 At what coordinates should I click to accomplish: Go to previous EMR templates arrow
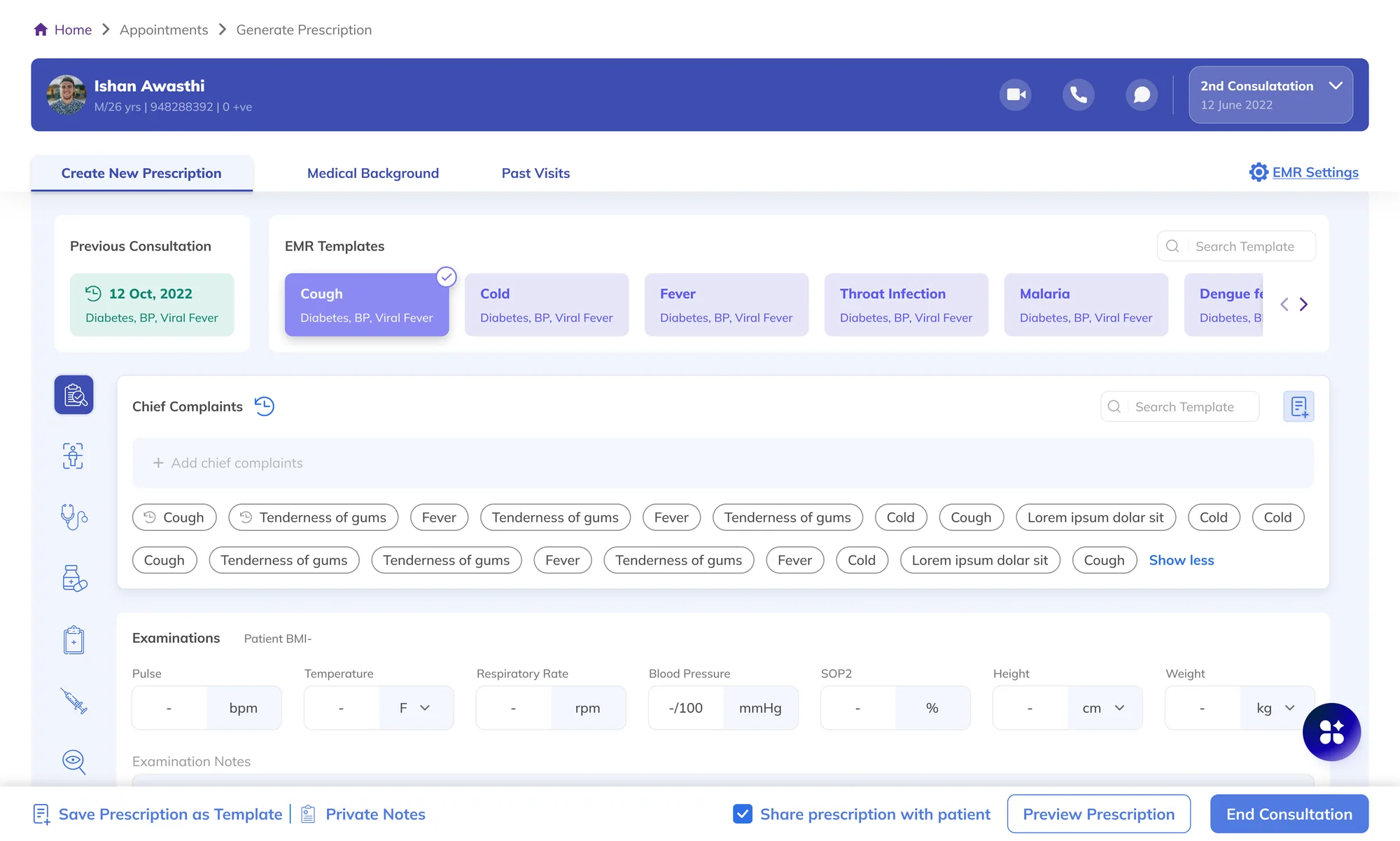(1284, 305)
